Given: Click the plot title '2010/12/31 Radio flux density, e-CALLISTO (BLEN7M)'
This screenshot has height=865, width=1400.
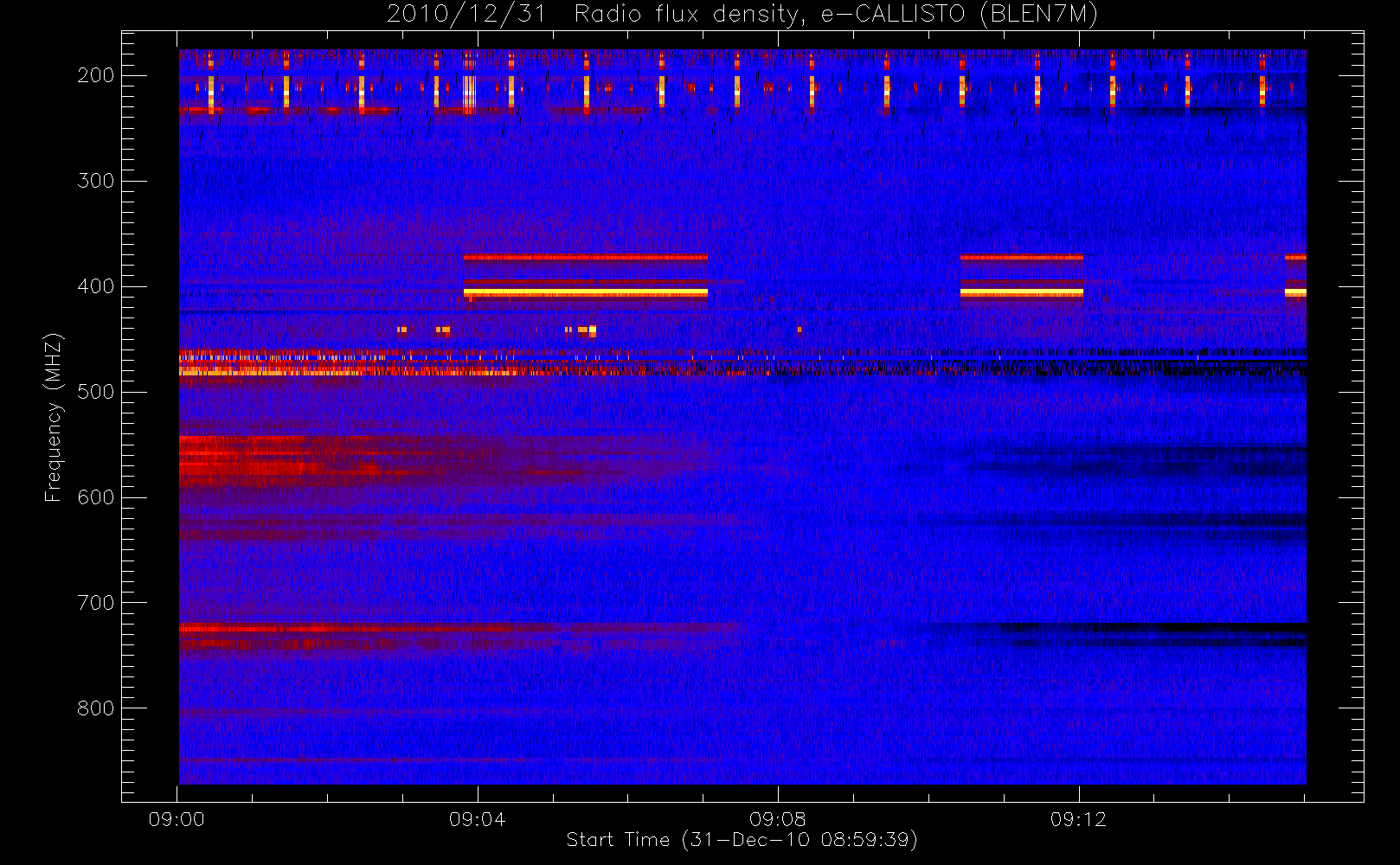Looking at the screenshot, I should tap(742, 15).
